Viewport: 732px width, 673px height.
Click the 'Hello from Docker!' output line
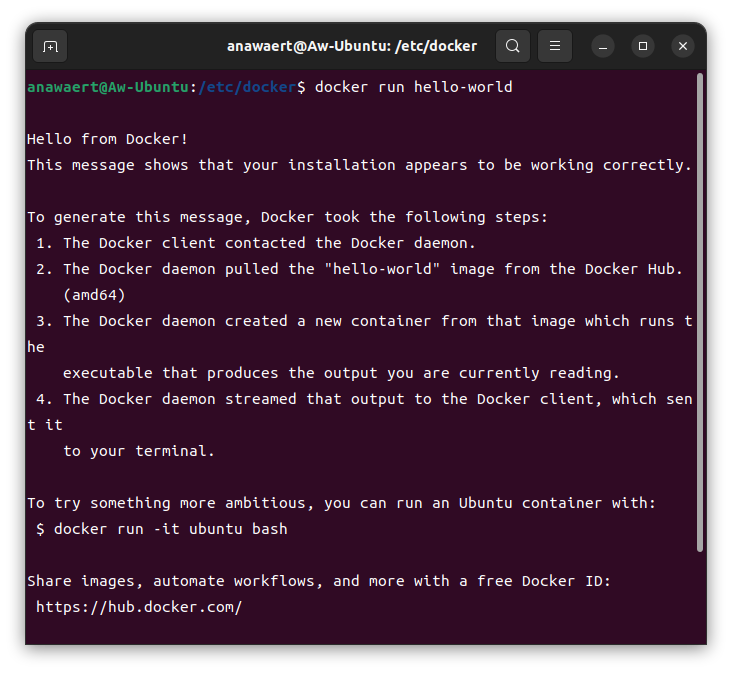pyautogui.click(x=107, y=139)
